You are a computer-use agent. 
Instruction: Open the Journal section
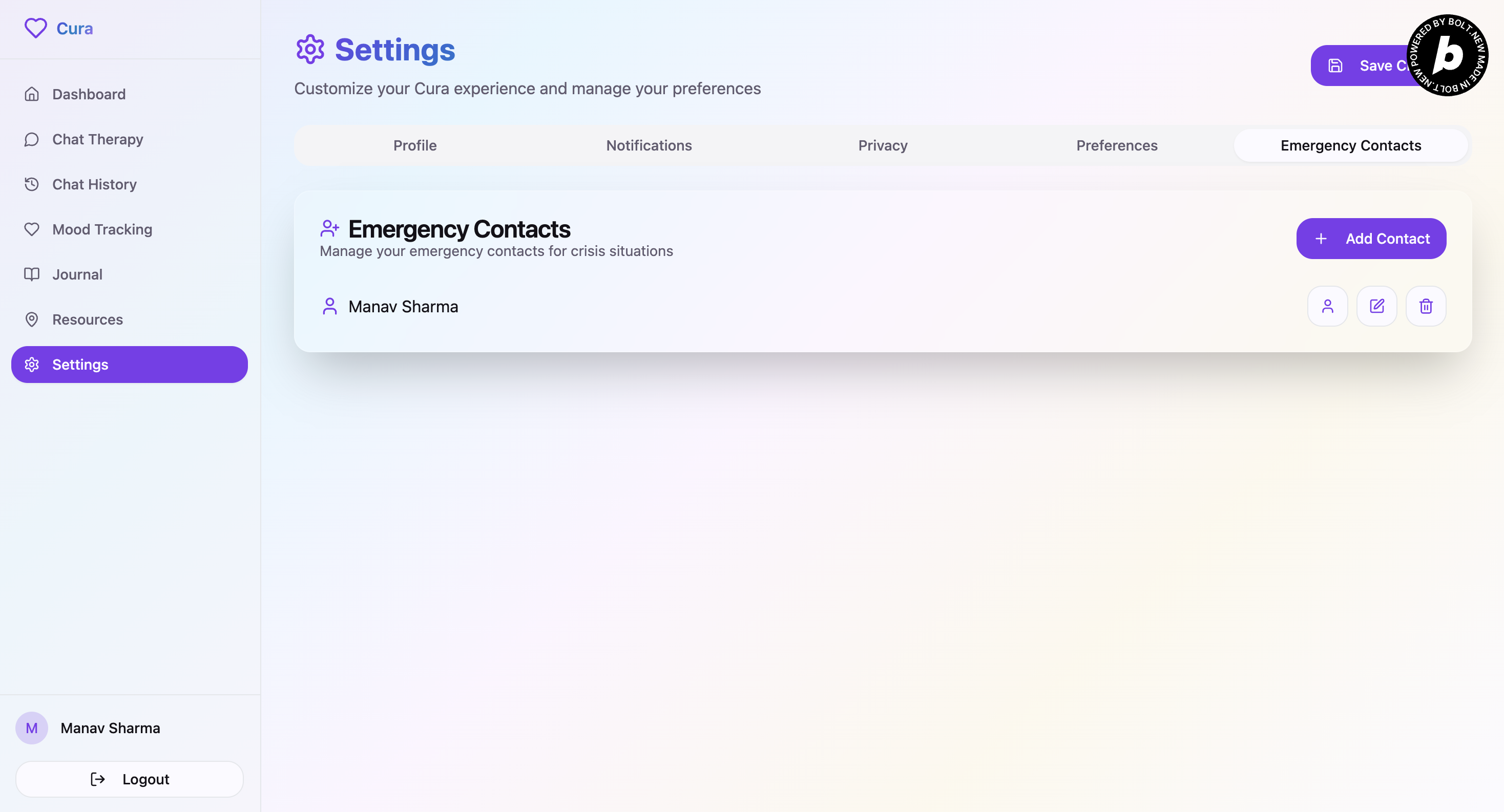pyautogui.click(x=77, y=274)
